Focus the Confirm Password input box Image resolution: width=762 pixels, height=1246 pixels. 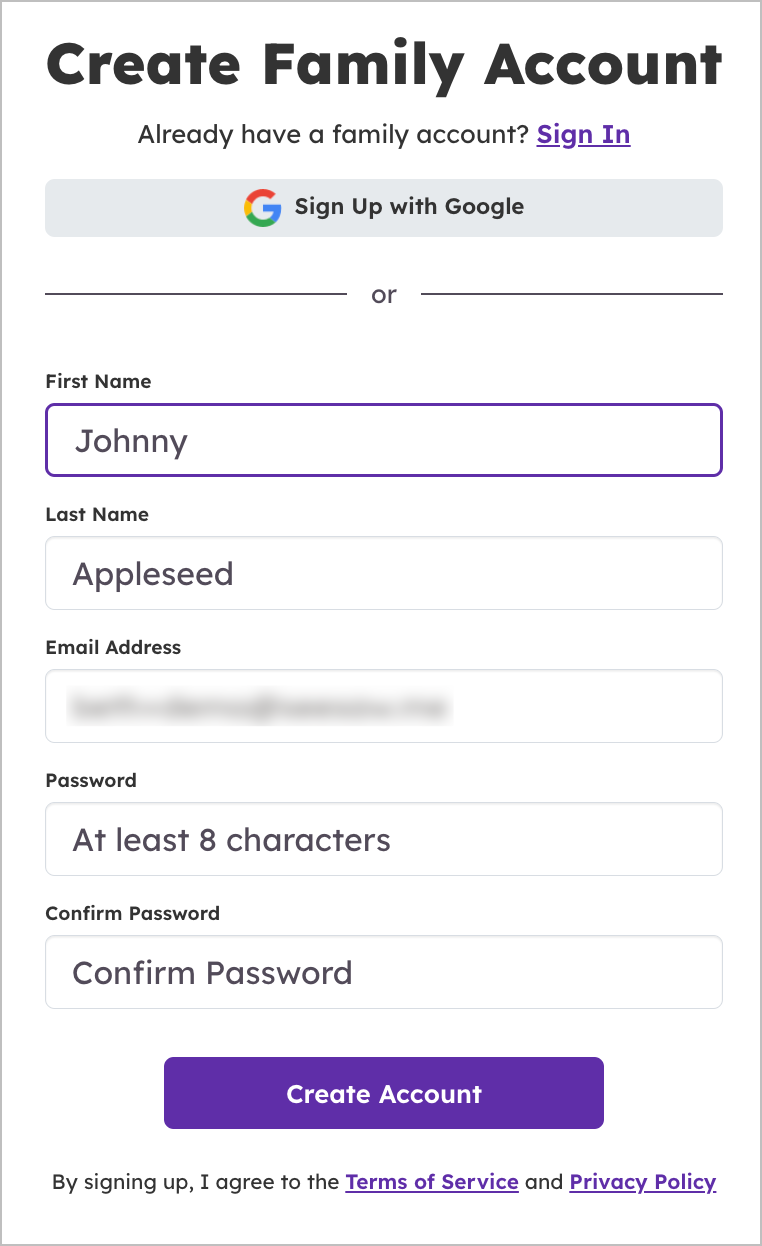tap(384, 972)
